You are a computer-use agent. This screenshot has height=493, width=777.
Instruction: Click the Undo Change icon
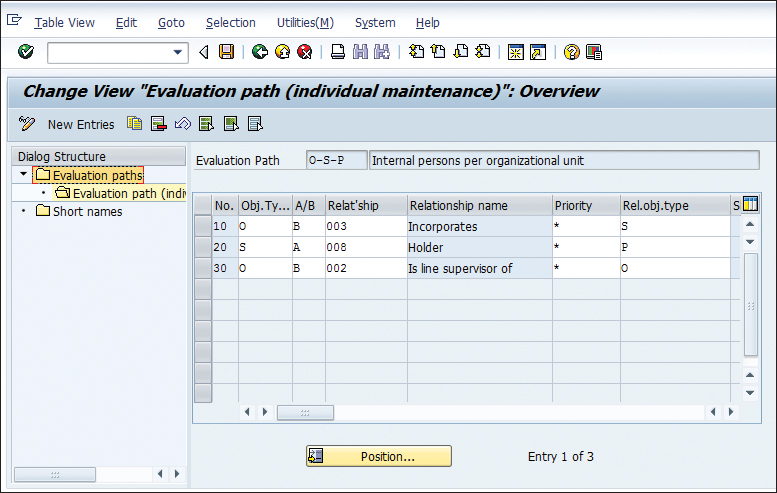[x=182, y=123]
